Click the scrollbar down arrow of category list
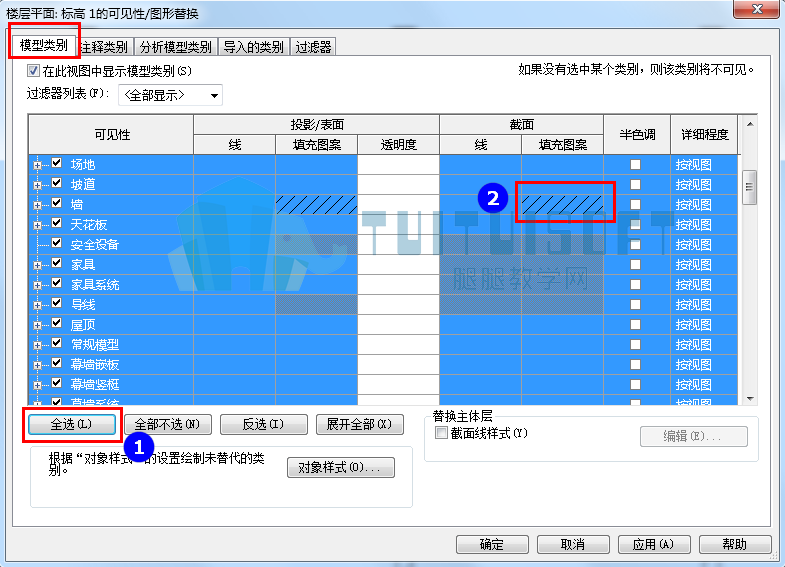This screenshot has width=785, height=567. [x=749, y=399]
